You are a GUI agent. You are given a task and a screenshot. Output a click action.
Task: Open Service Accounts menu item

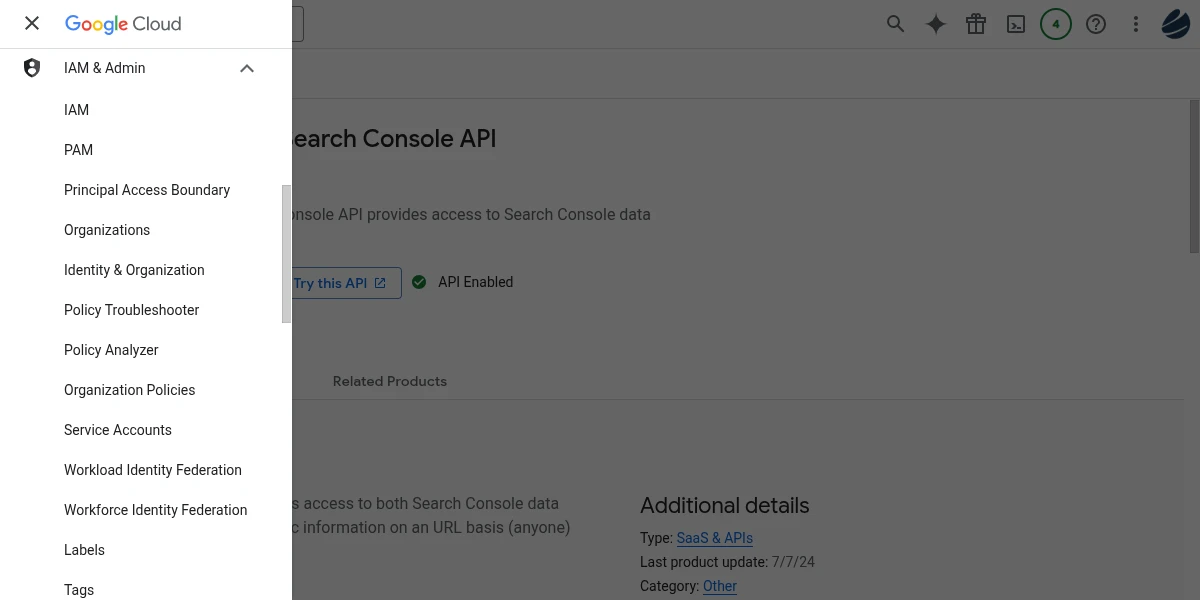pyautogui.click(x=118, y=430)
